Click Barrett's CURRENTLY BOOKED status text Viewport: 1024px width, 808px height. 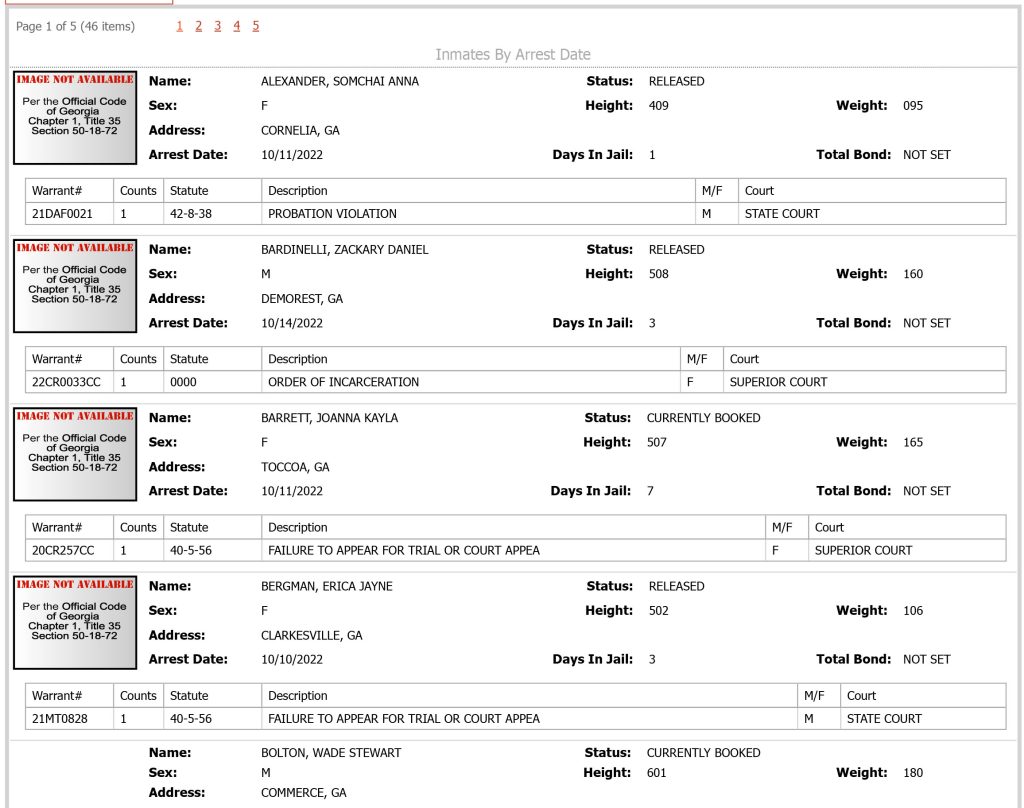(x=703, y=418)
